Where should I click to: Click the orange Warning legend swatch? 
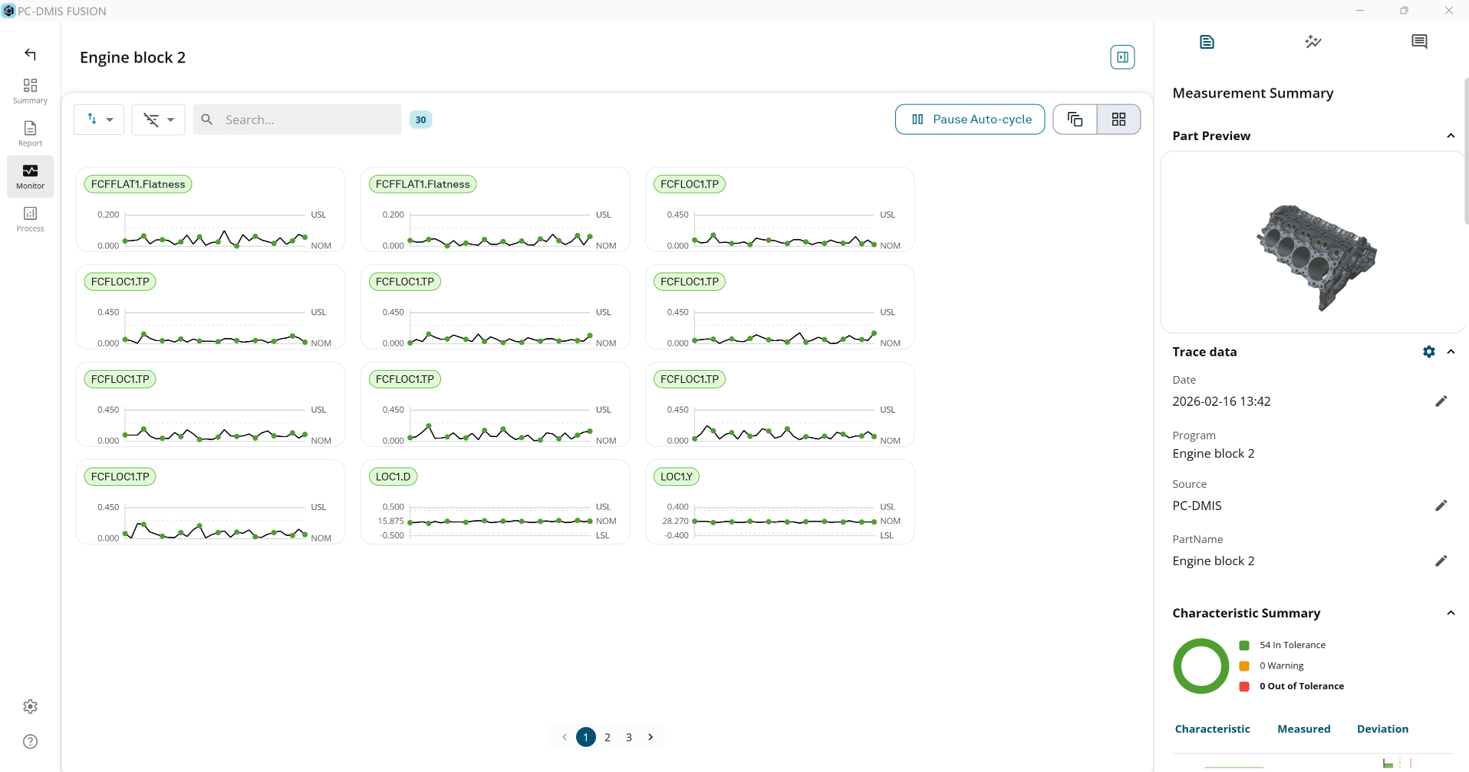point(1244,666)
